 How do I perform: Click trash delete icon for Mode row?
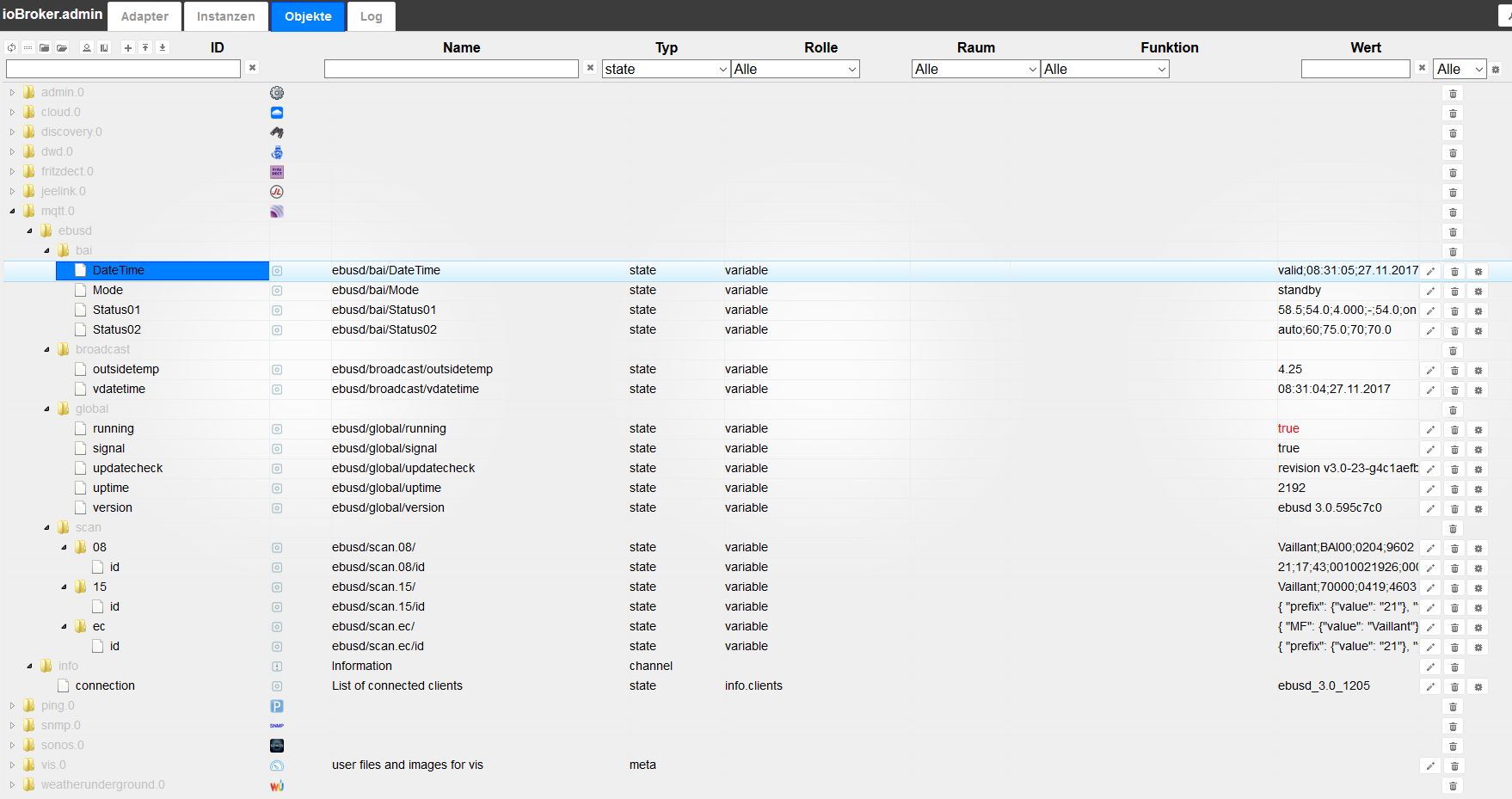click(1454, 291)
